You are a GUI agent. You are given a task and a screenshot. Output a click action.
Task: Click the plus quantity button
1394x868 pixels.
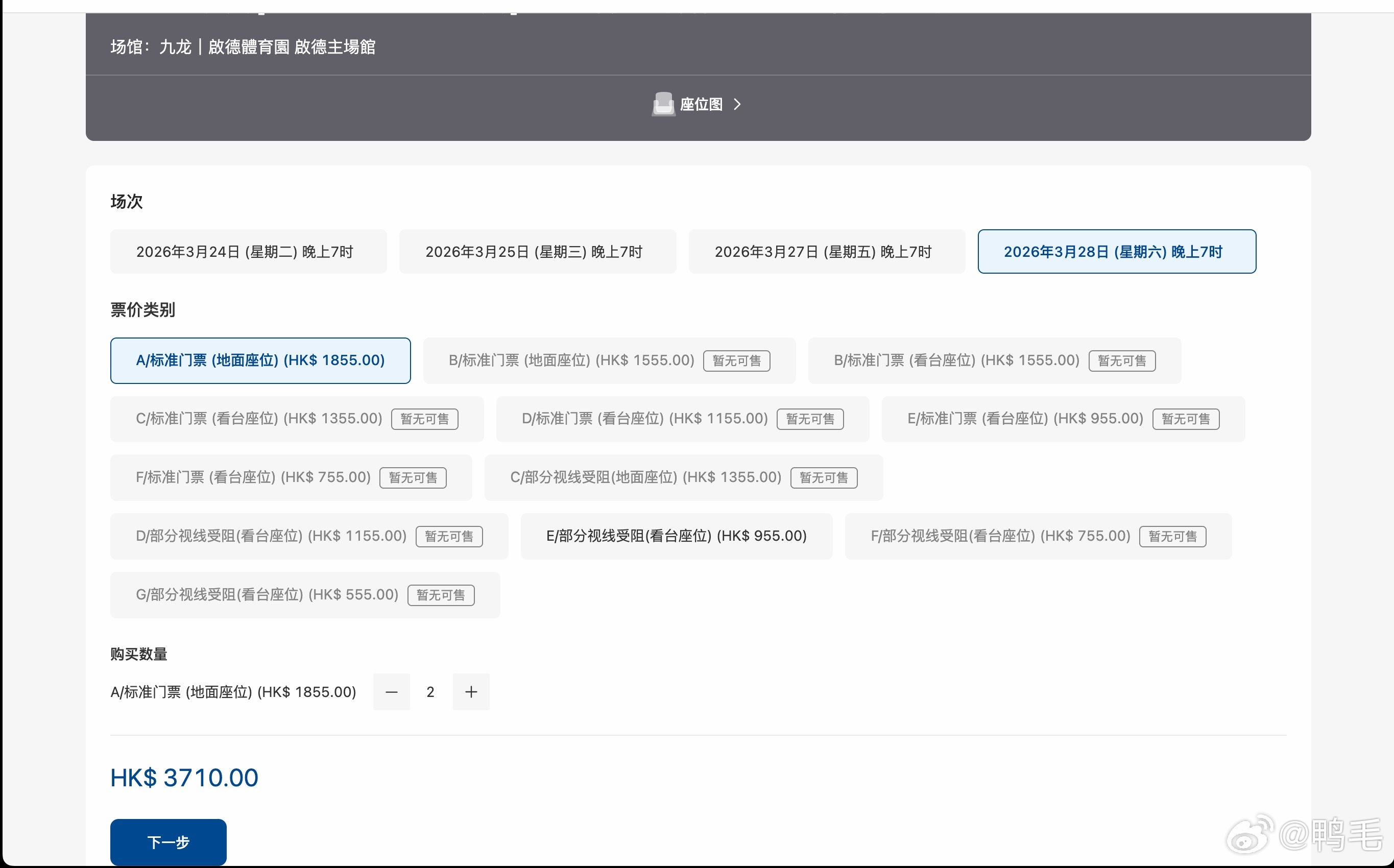[x=471, y=692]
